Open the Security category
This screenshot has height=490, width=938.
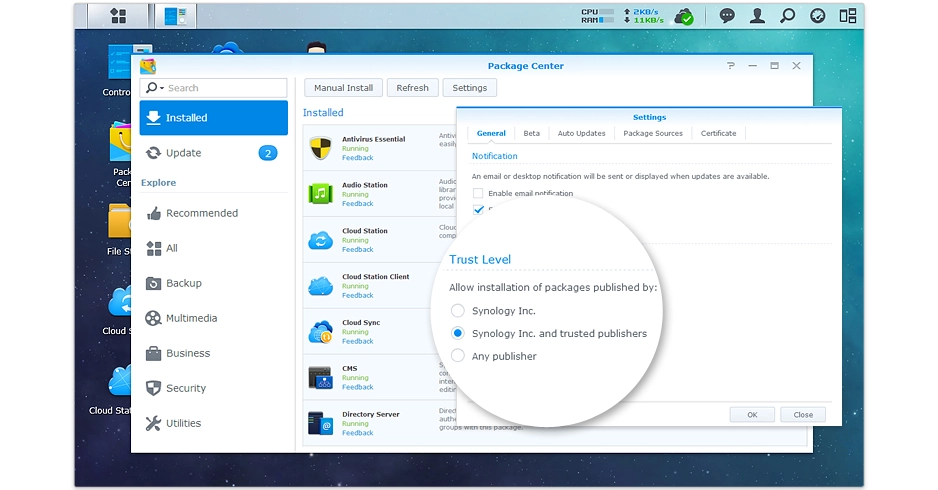[x=214, y=388]
